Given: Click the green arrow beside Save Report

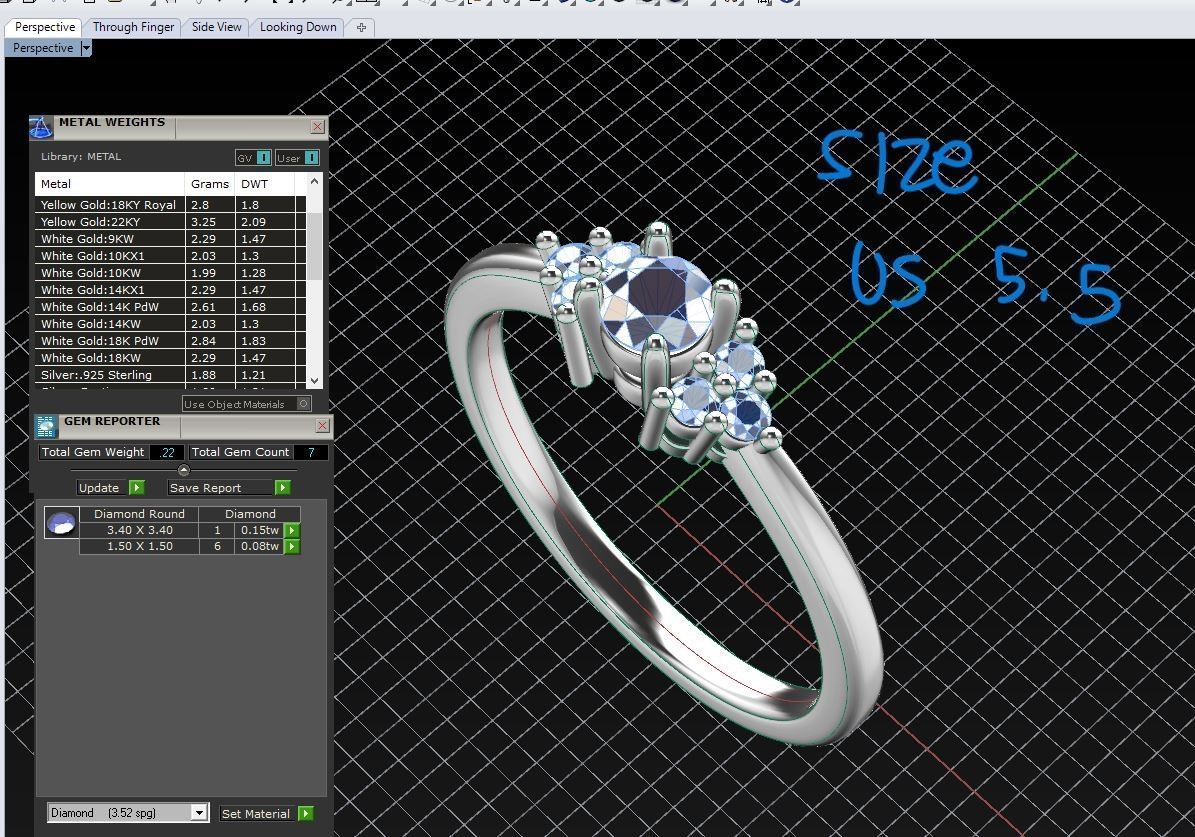Looking at the screenshot, I should tap(283, 488).
